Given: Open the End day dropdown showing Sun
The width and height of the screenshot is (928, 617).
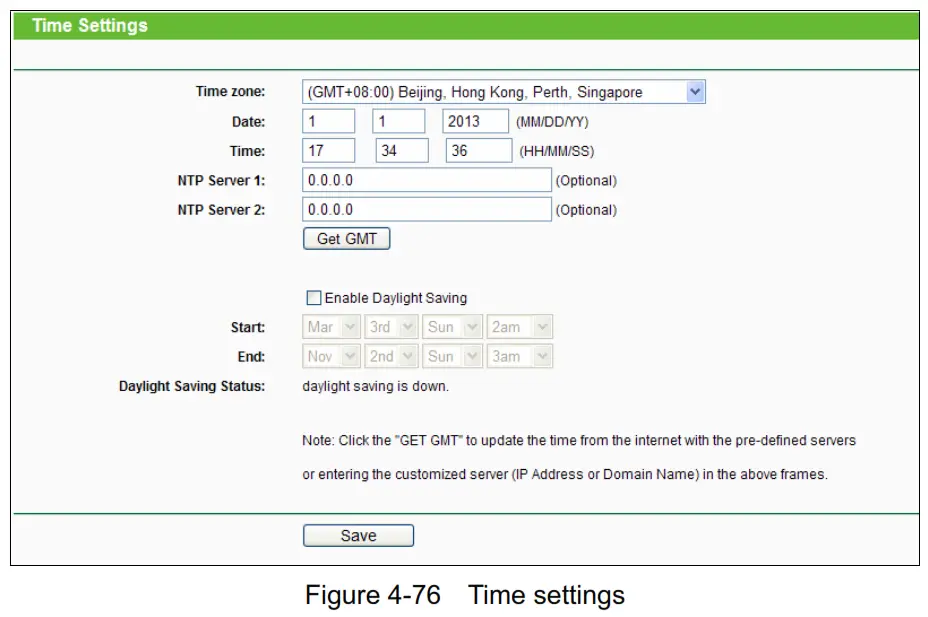Looking at the screenshot, I should click(452, 356).
